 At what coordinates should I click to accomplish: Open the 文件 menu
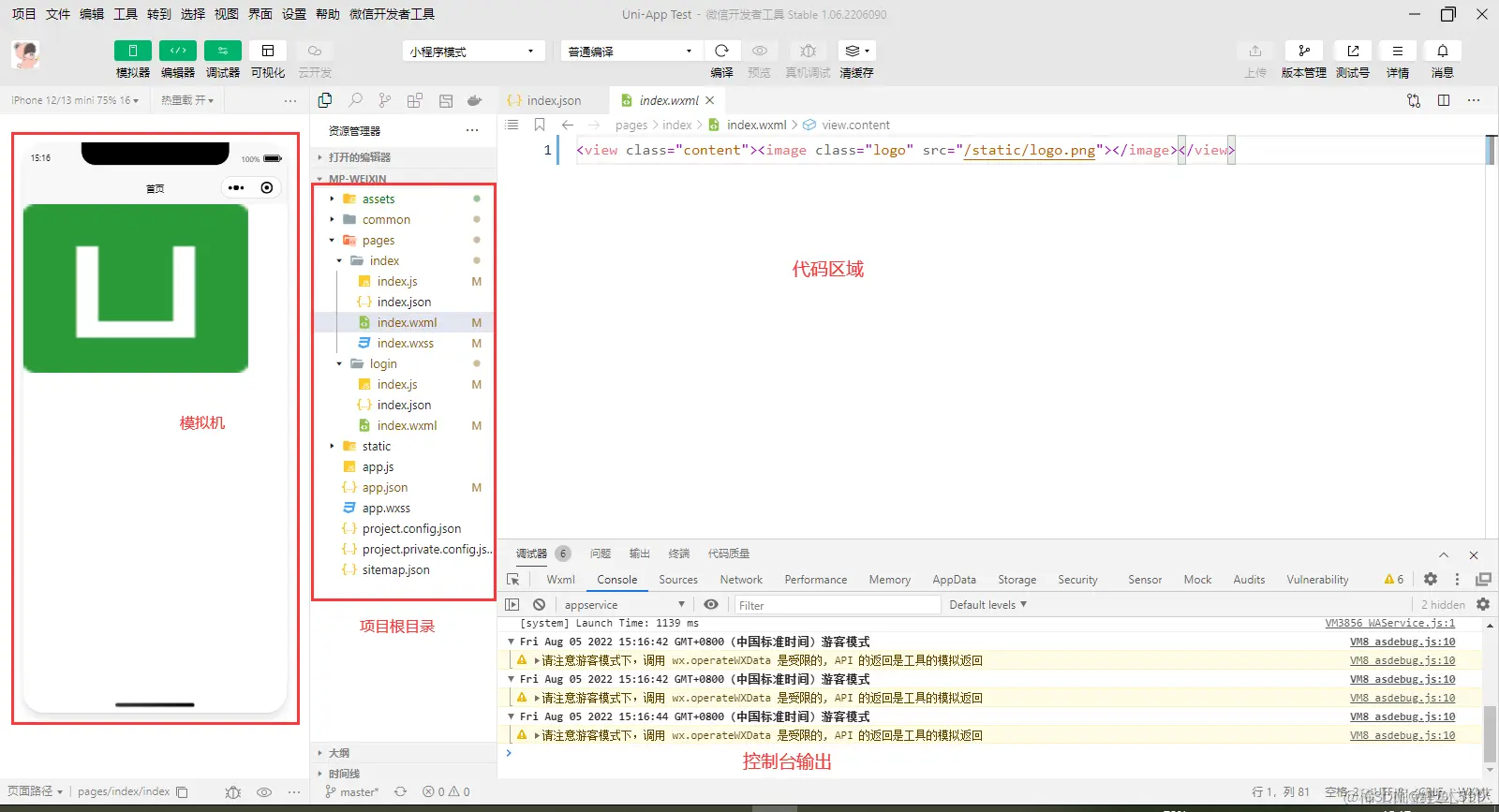[x=58, y=14]
